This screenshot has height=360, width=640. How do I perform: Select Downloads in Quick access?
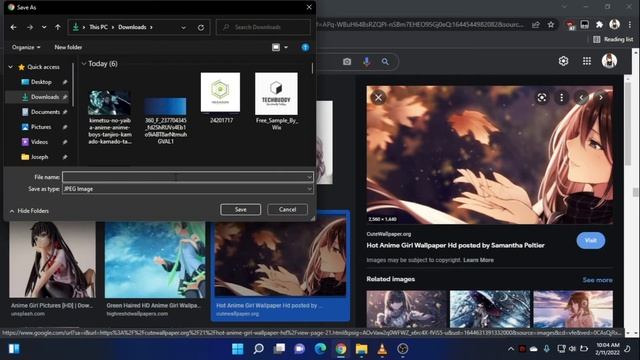45,97
